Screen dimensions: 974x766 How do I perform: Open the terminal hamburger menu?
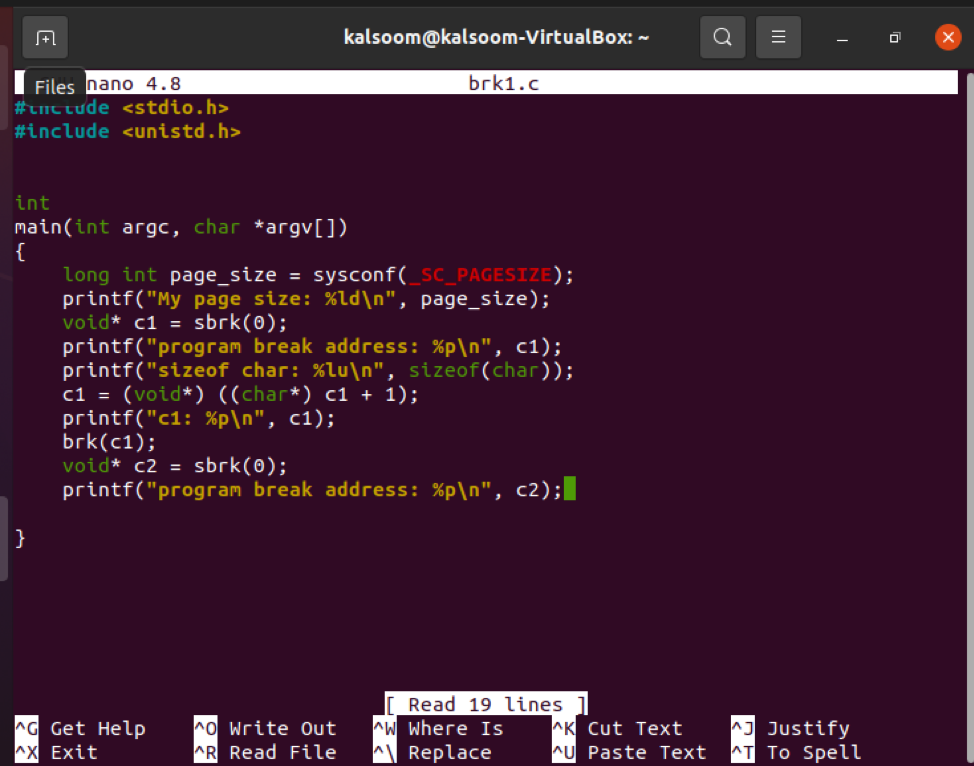coord(778,37)
